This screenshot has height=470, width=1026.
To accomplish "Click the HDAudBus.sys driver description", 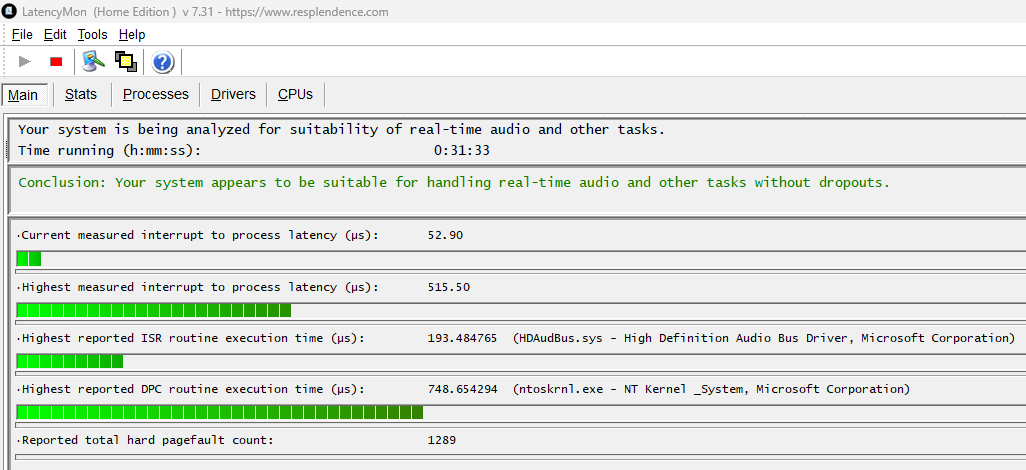I will [764, 338].
